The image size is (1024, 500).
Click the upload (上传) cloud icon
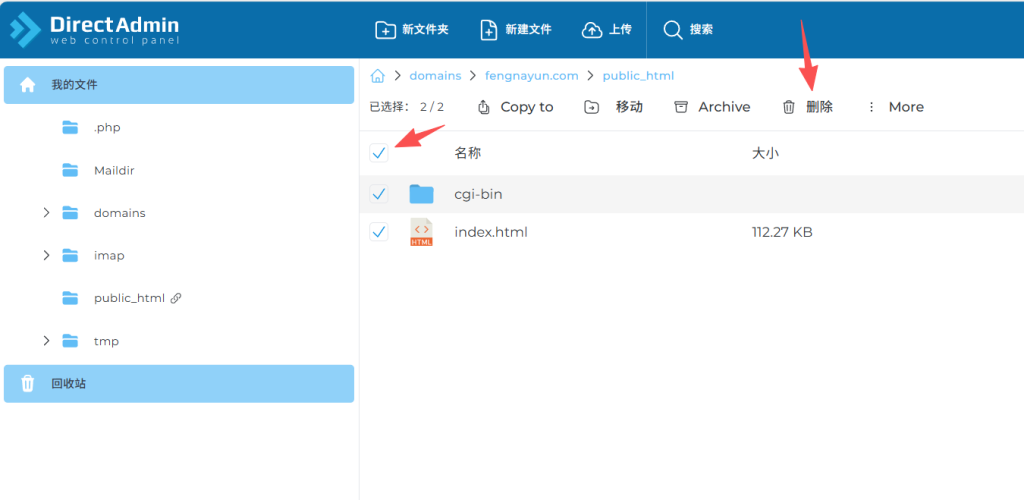[x=592, y=30]
